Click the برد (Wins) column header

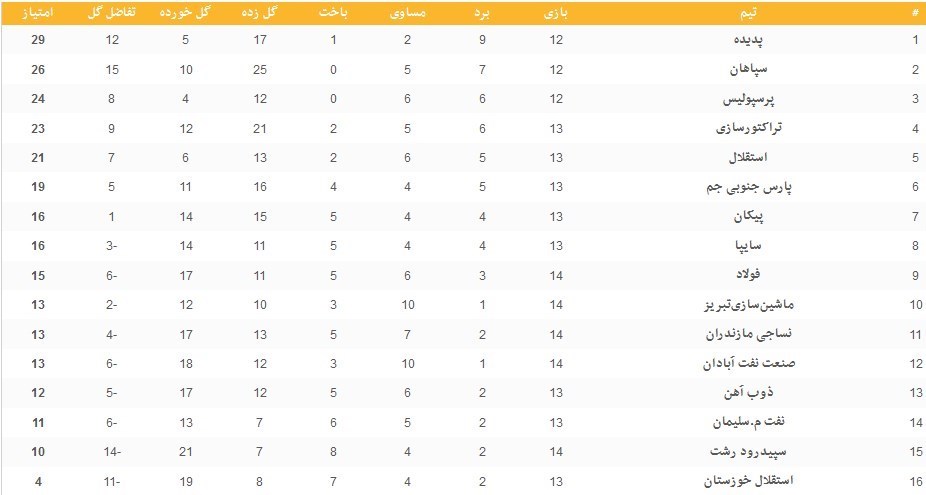pos(482,12)
